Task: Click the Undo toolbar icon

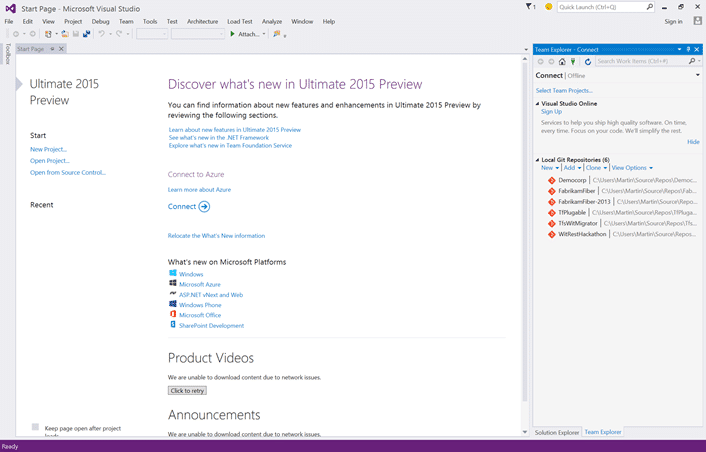Action: [x=102, y=34]
